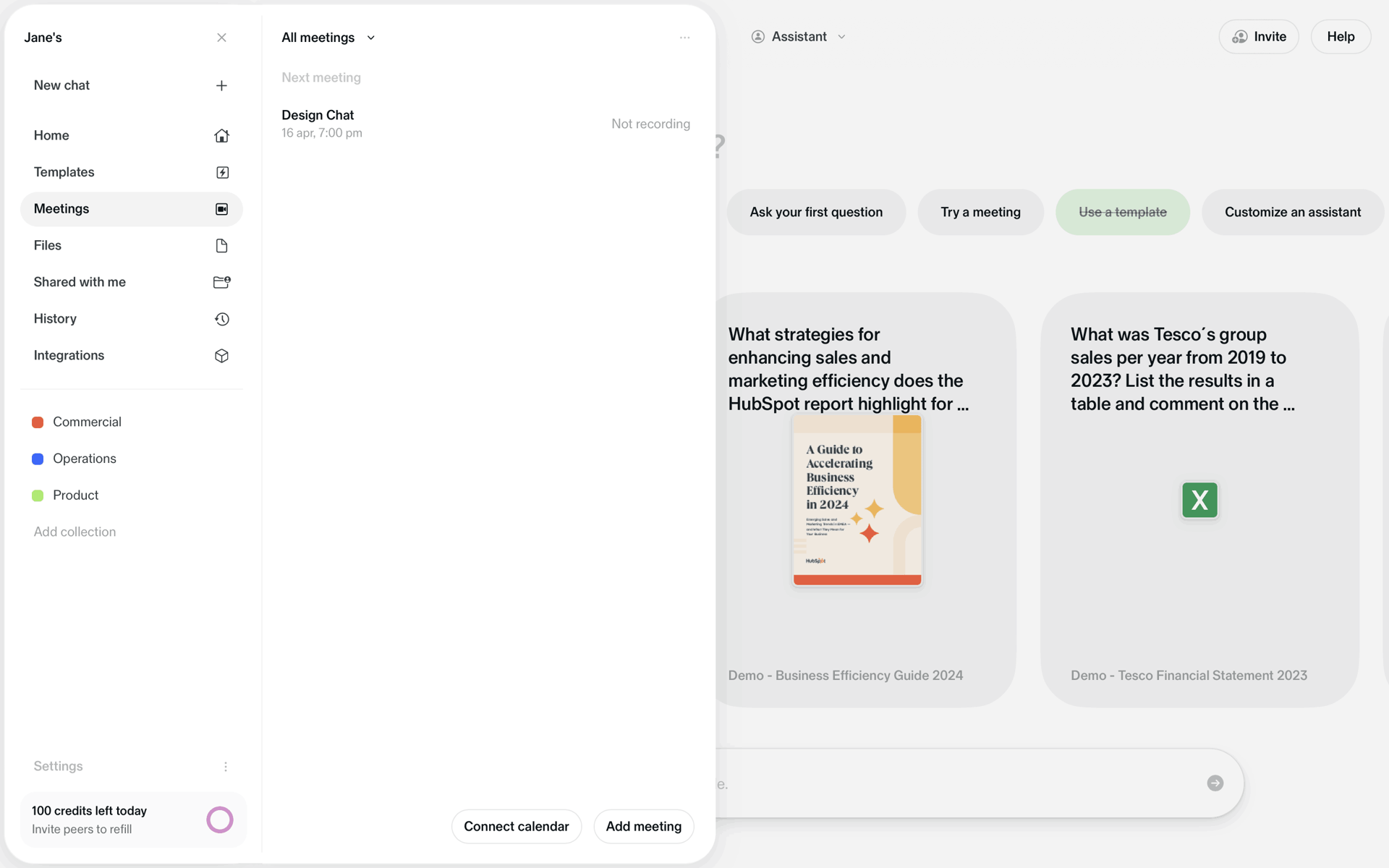Screen dimensions: 1389x868
Task: Click the Invite button
Action: [x=1259, y=37]
